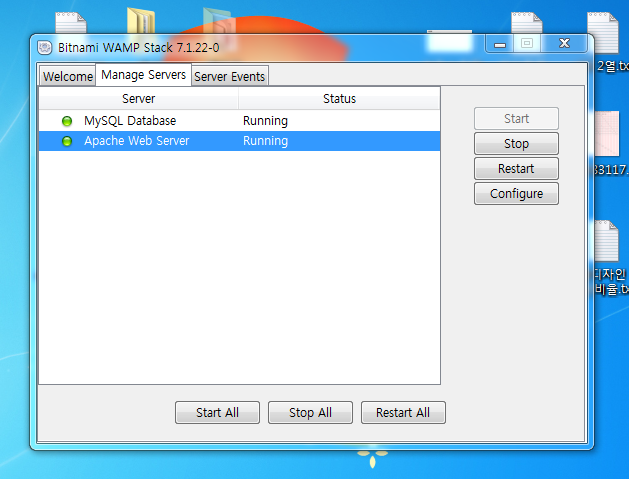
Task: Click the disabled Start button
Action: 516,118
